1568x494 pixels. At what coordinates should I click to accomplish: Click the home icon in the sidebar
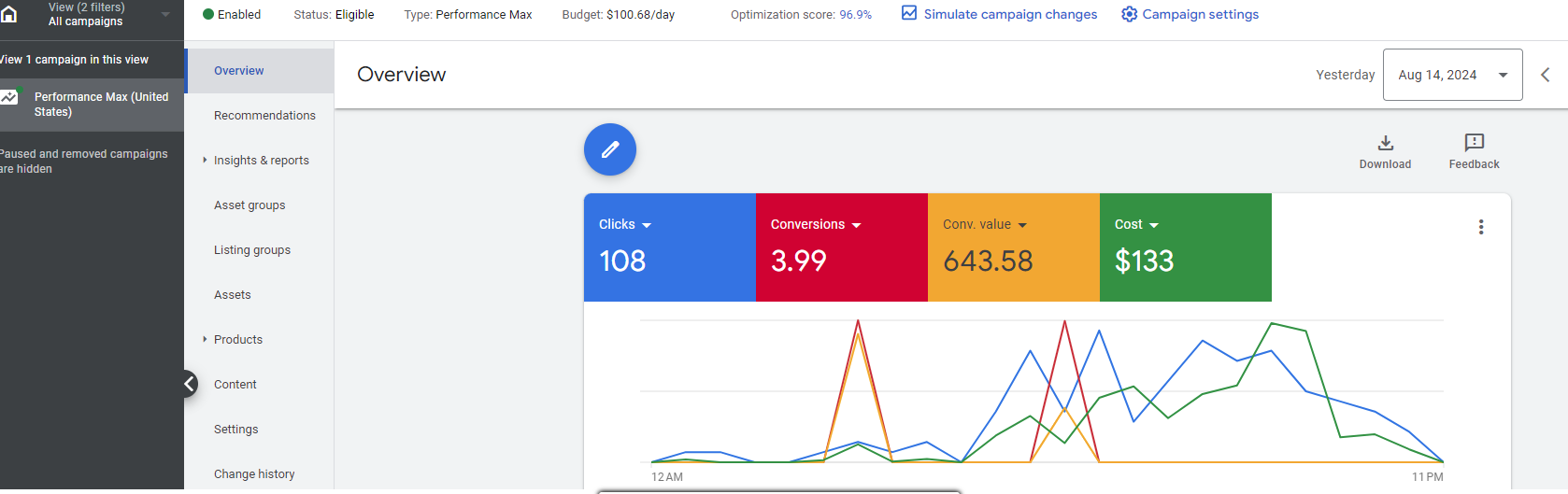(9, 14)
